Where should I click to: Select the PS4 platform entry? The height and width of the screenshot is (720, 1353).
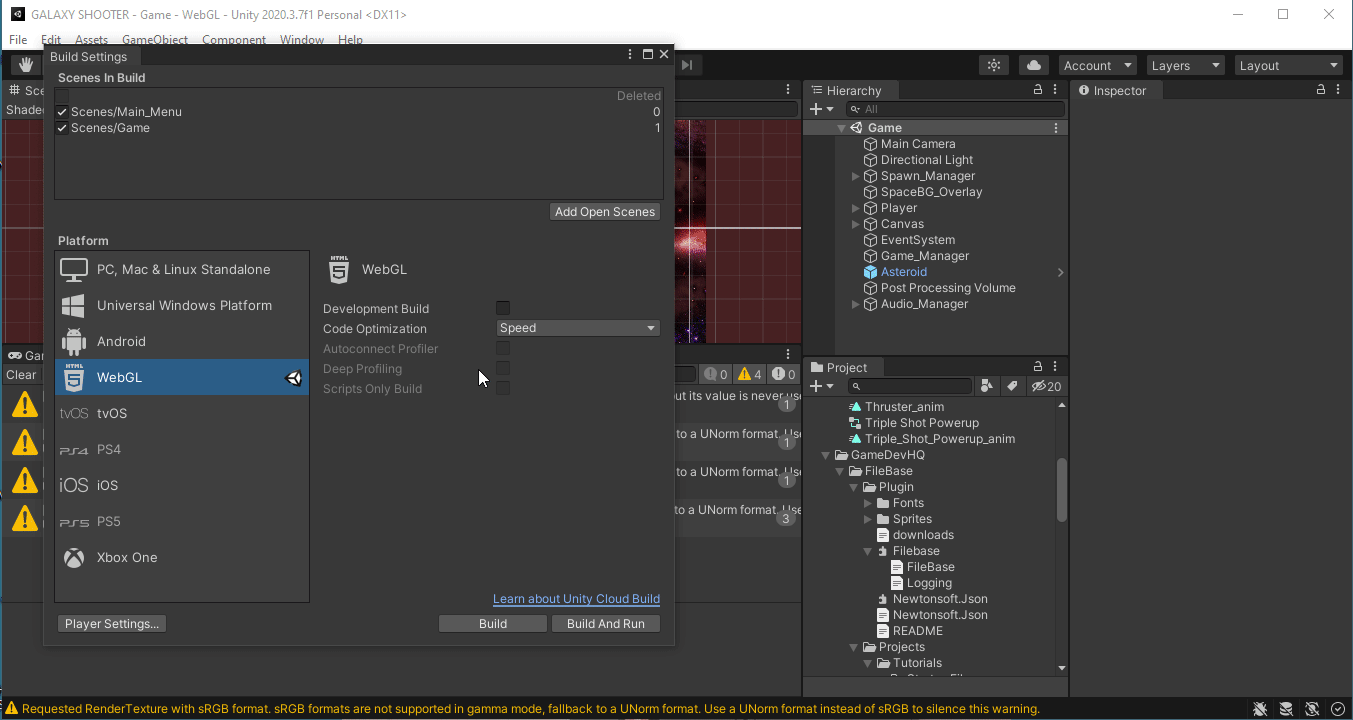[x=182, y=449]
